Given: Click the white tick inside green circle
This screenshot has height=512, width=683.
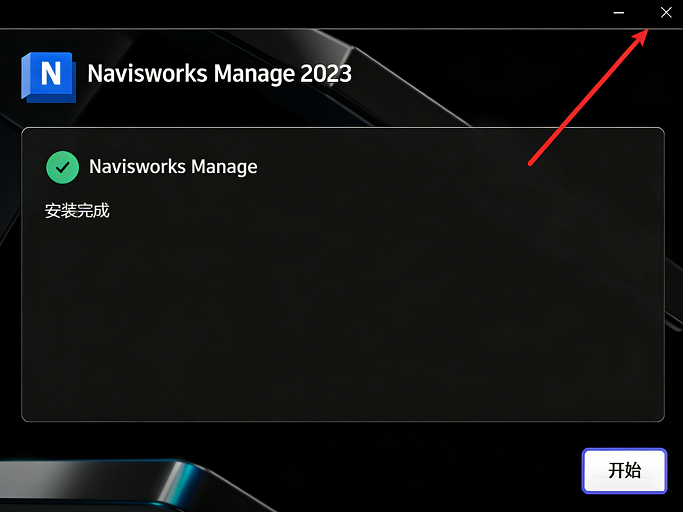Looking at the screenshot, I should tap(63, 167).
